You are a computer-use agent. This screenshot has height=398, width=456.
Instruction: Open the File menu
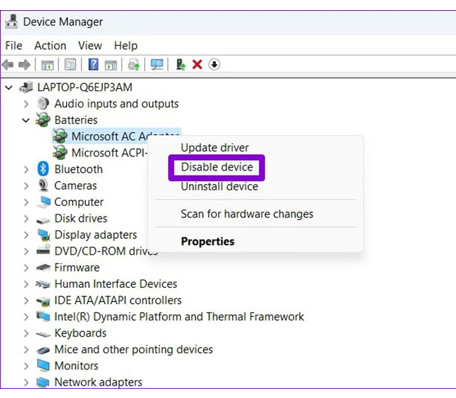pos(14,45)
